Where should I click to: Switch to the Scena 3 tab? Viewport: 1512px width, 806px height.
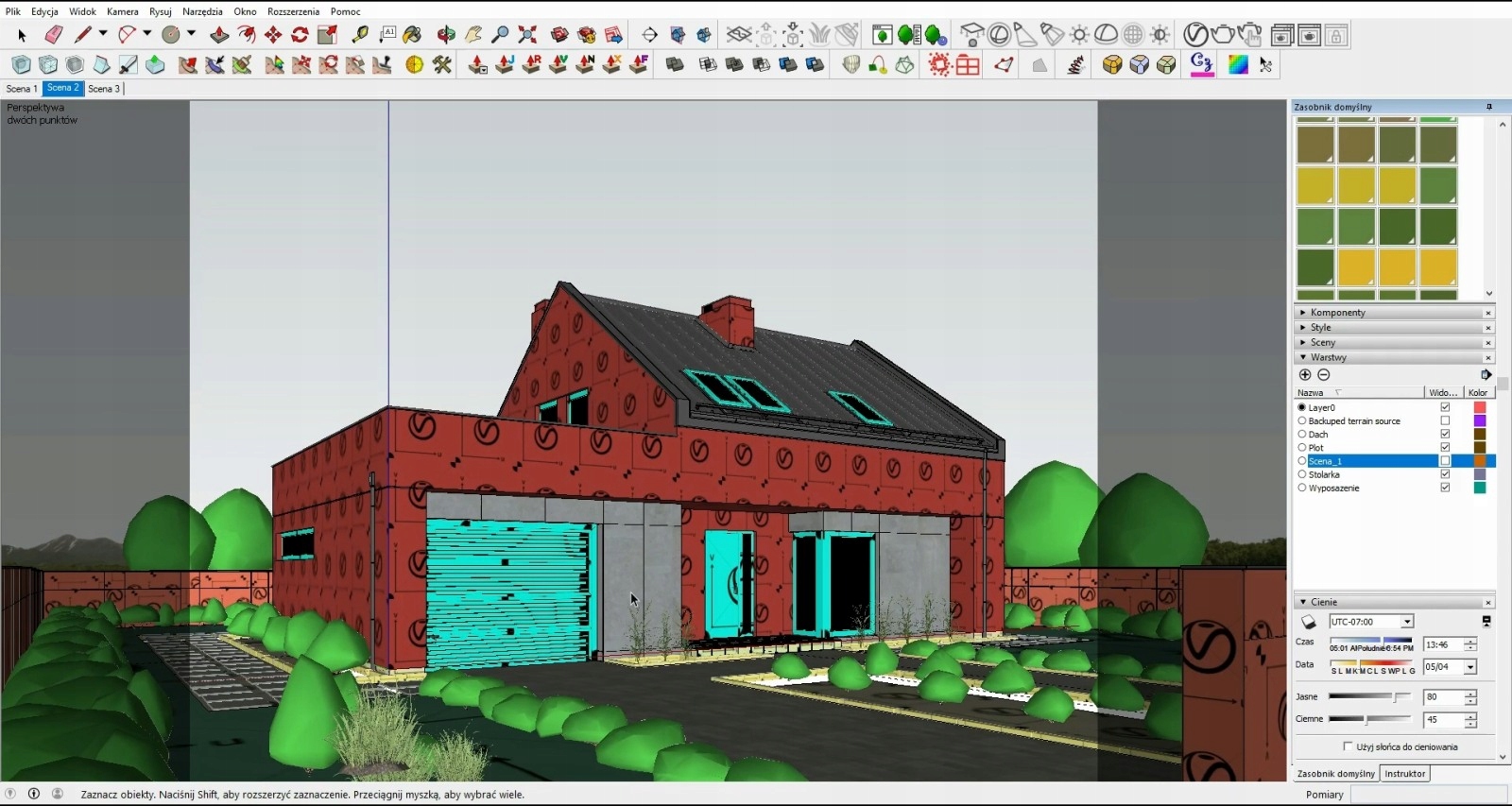pyautogui.click(x=104, y=89)
